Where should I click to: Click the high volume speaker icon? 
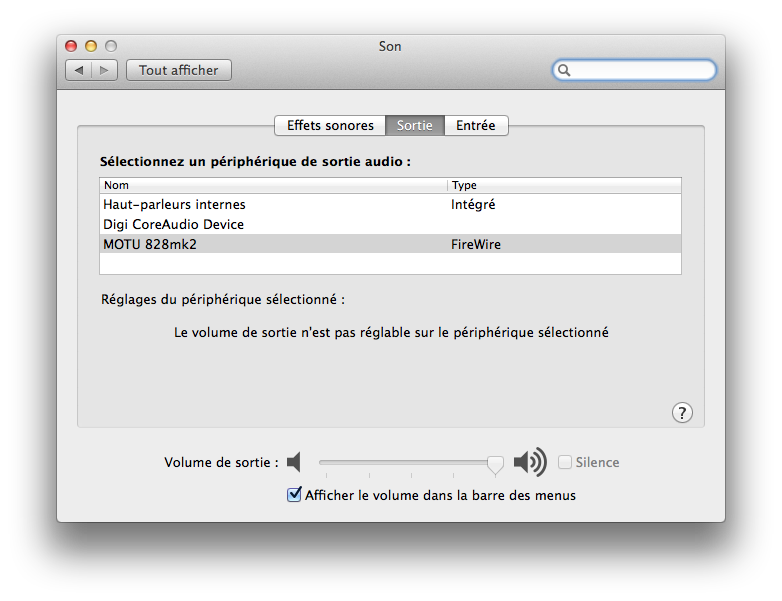pyautogui.click(x=530, y=462)
